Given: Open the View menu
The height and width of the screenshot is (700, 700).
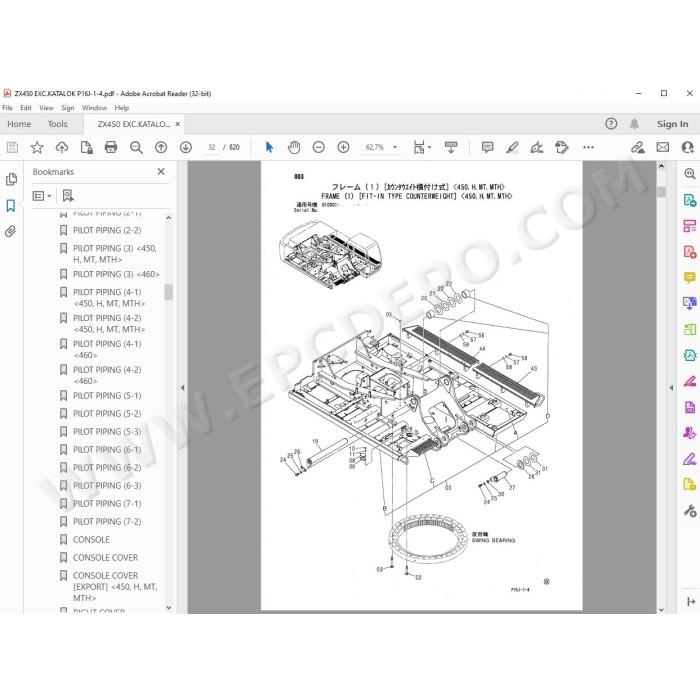Looking at the screenshot, I should pos(46,108).
